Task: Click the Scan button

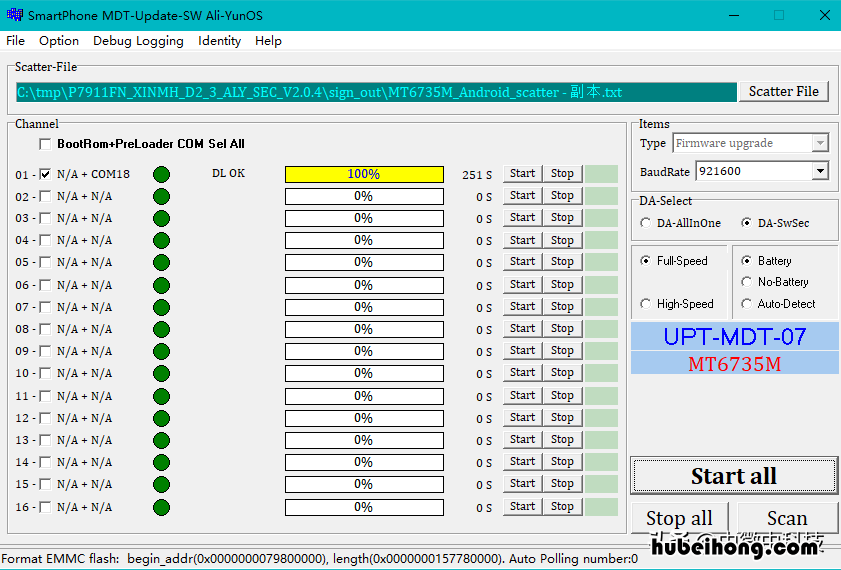Action: pos(787,518)
